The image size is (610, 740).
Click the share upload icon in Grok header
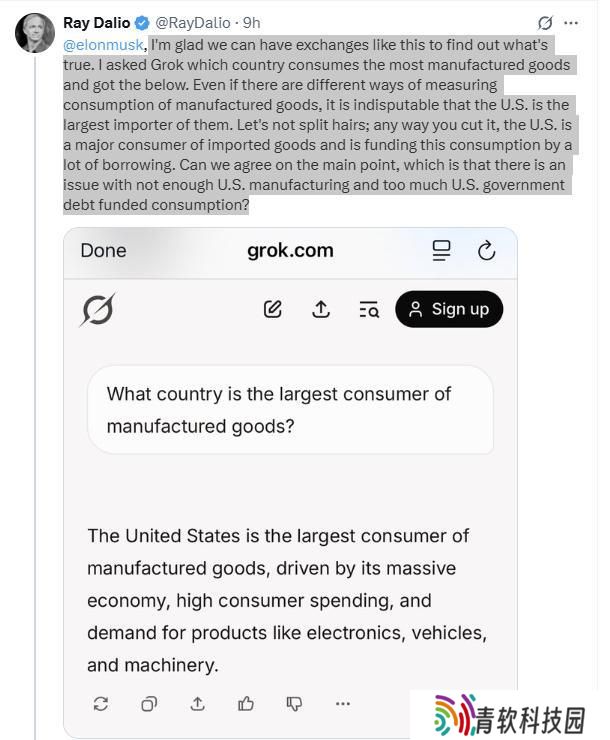point(321,309)
